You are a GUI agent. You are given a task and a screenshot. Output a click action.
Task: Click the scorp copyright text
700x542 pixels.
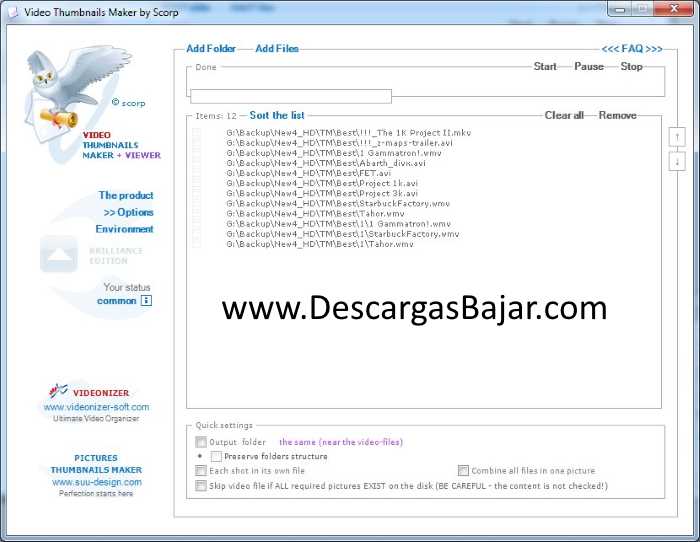click(x=129, y=103)
